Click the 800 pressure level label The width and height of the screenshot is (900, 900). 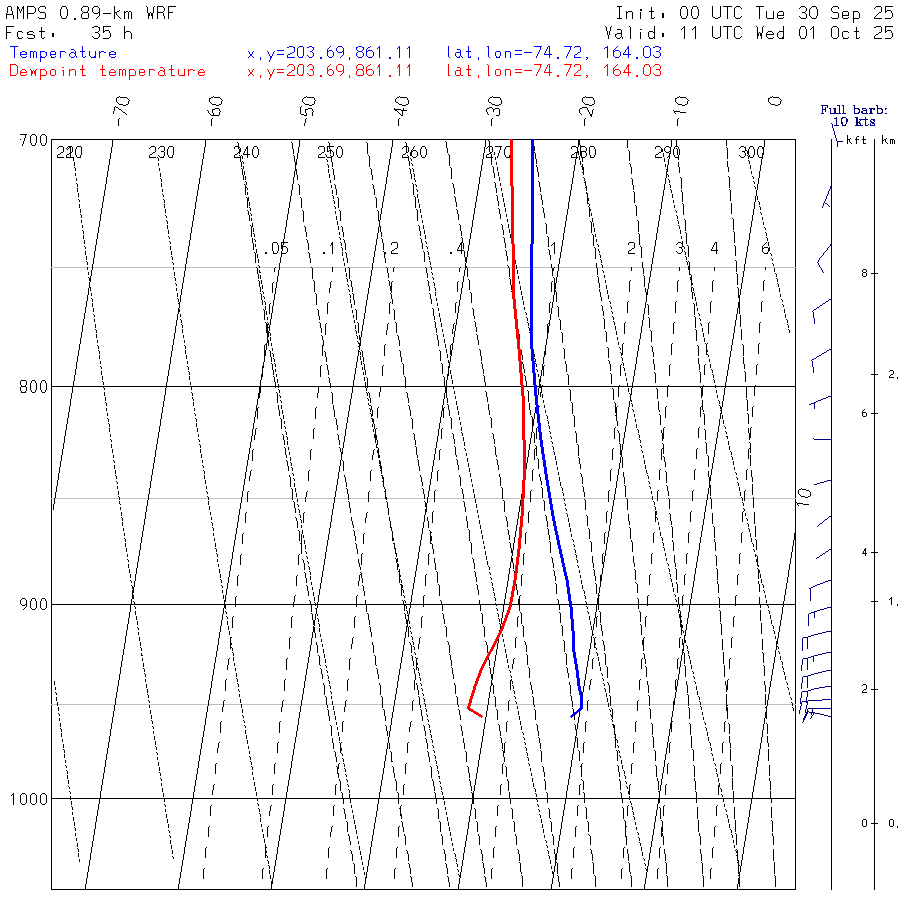(x=33, y=386)
